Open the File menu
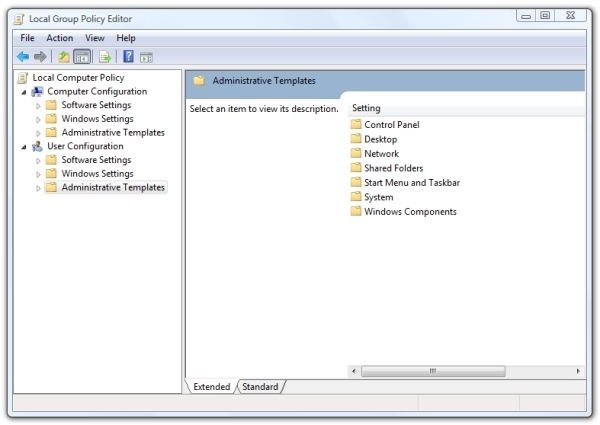Screen dimensions: 600x425 27,38
